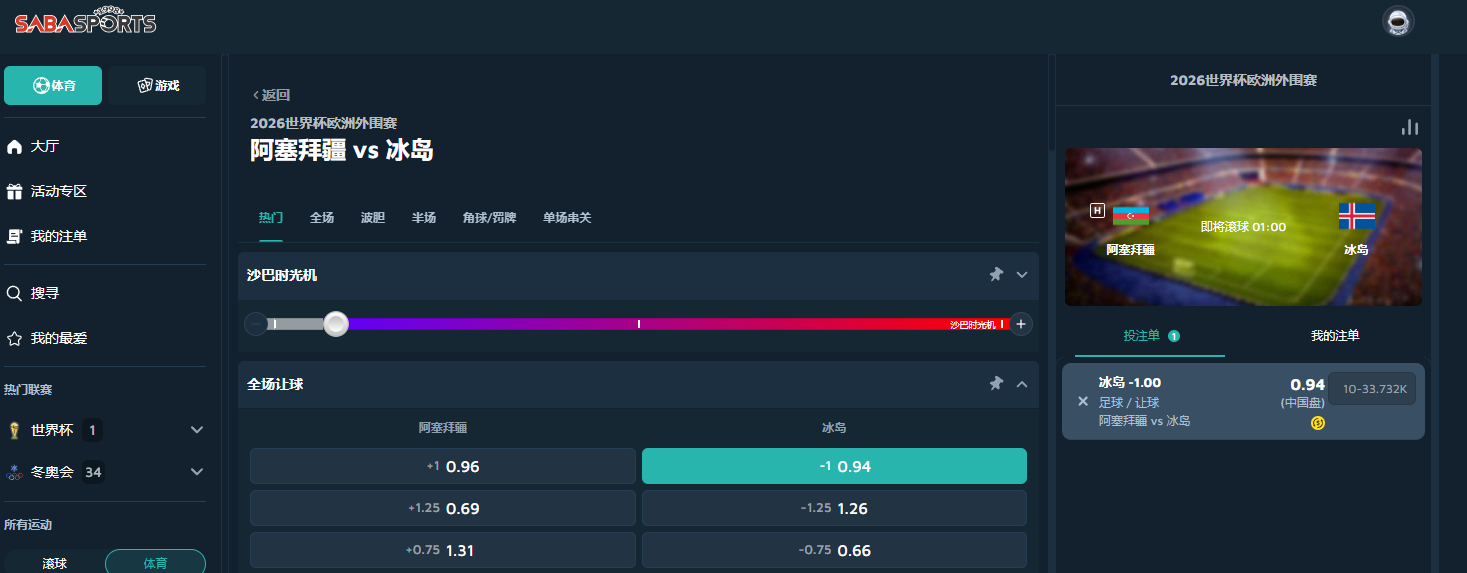The image size is (1467, 573).
Task: Open the statistics bar chart icon
Action: click(1410, 127)
